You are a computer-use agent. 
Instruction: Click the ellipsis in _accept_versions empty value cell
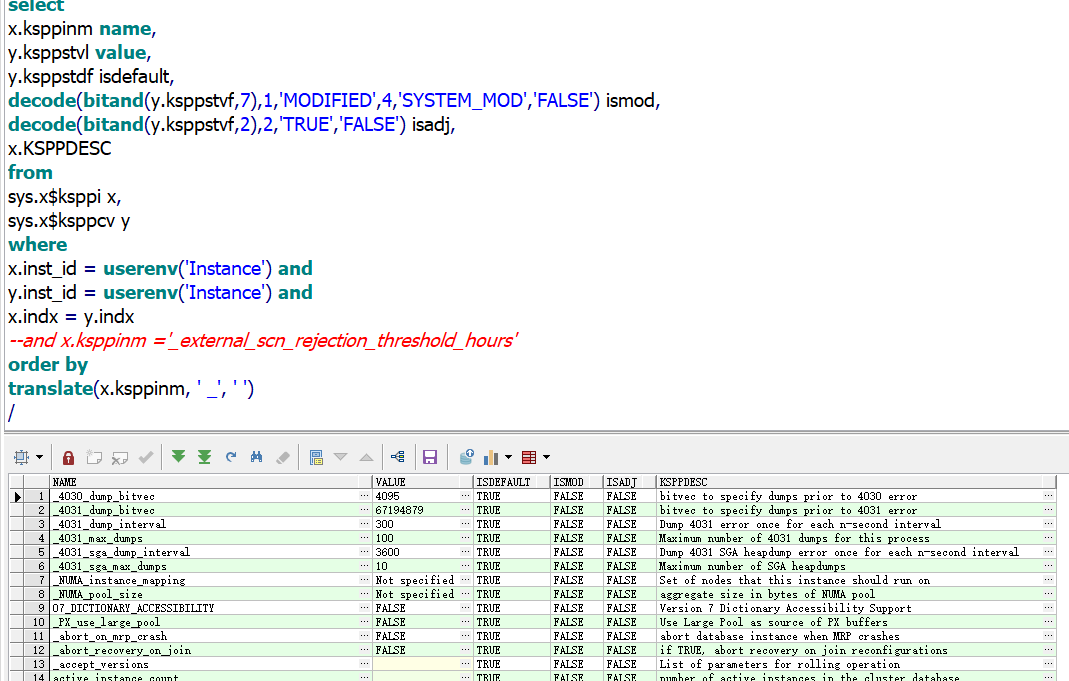click(465, 664)
